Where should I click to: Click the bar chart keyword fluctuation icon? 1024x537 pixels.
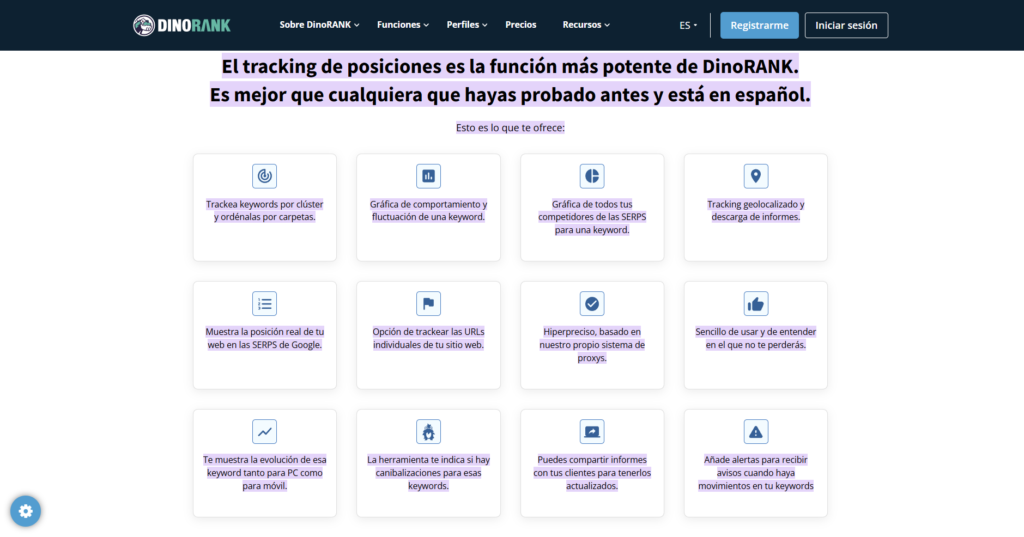(428, 176)
